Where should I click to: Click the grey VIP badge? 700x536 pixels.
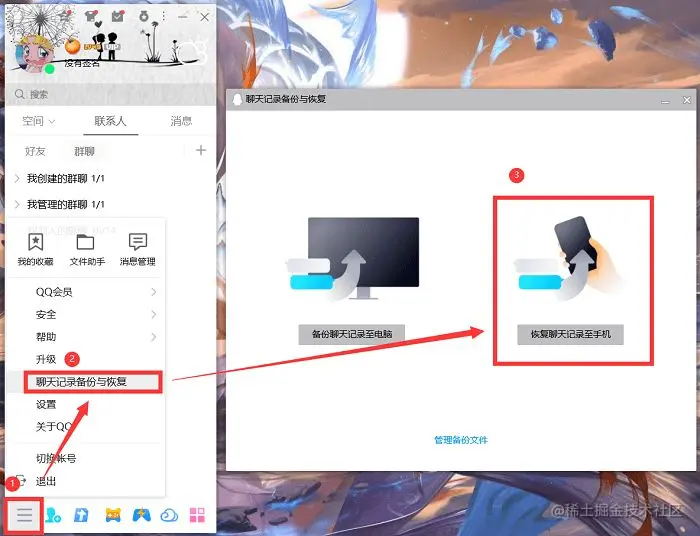point(112,46)
